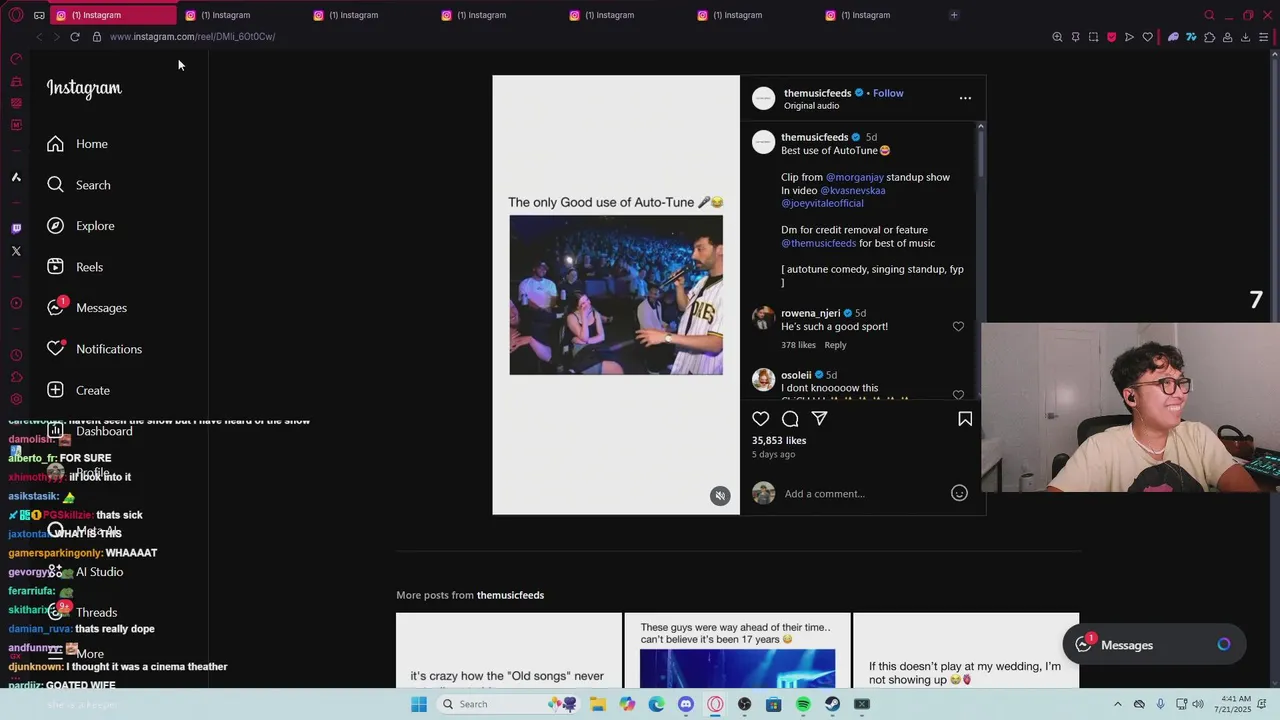1280x720 pixels.
Task: Open the Notifications panel
Action: point(94,349)
